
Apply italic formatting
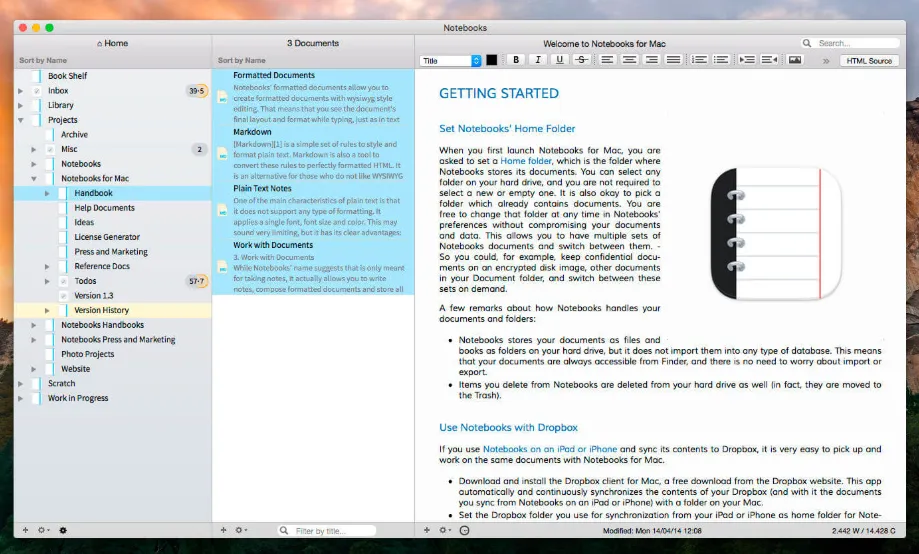pos(538,60)
